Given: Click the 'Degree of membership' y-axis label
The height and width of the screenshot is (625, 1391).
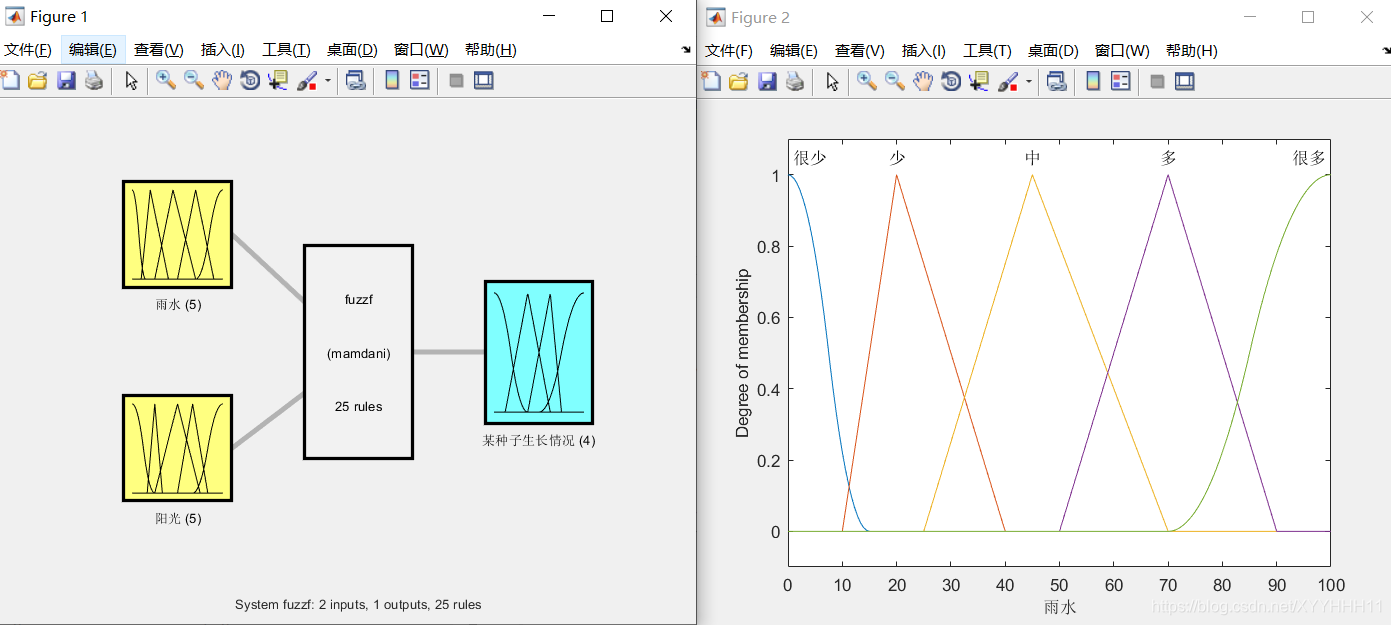Looking at the screenshot, I should (x=742, y=353).
